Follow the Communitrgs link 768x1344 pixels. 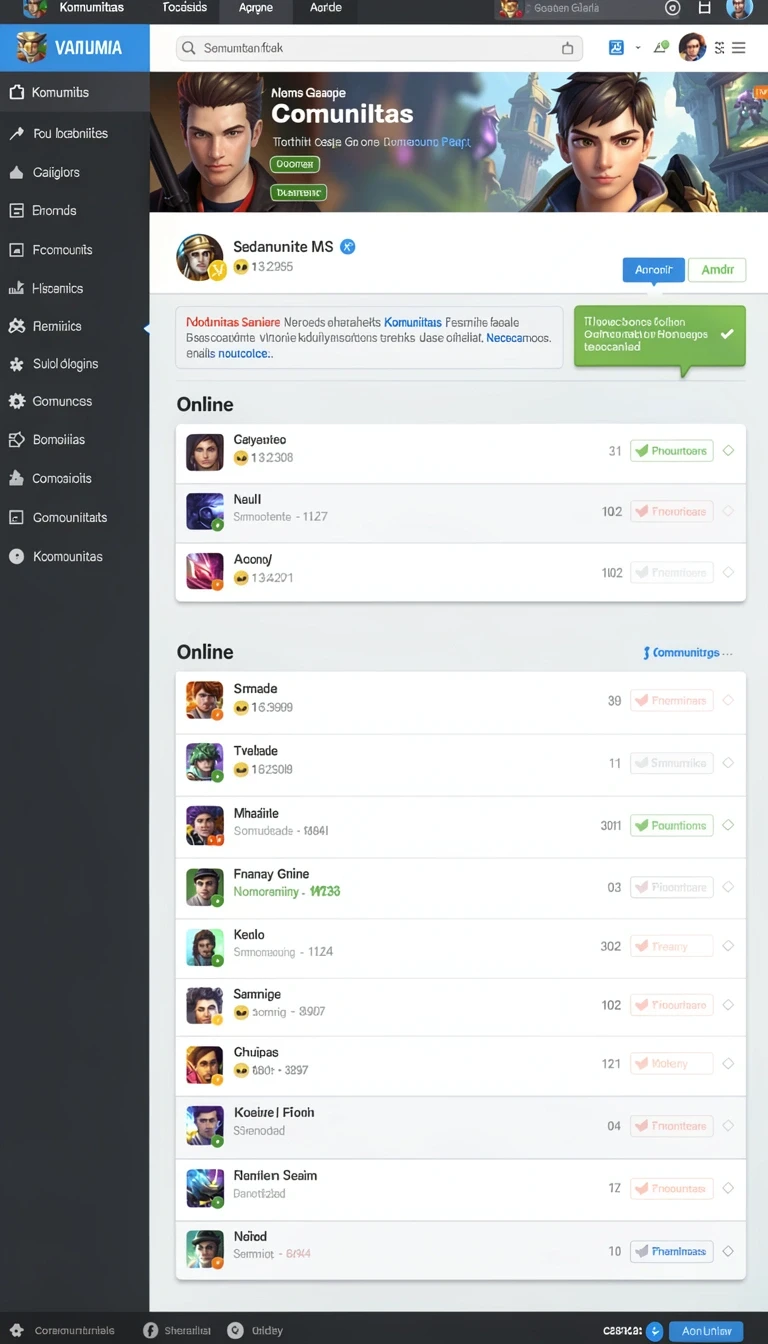[x=685, y=653]
